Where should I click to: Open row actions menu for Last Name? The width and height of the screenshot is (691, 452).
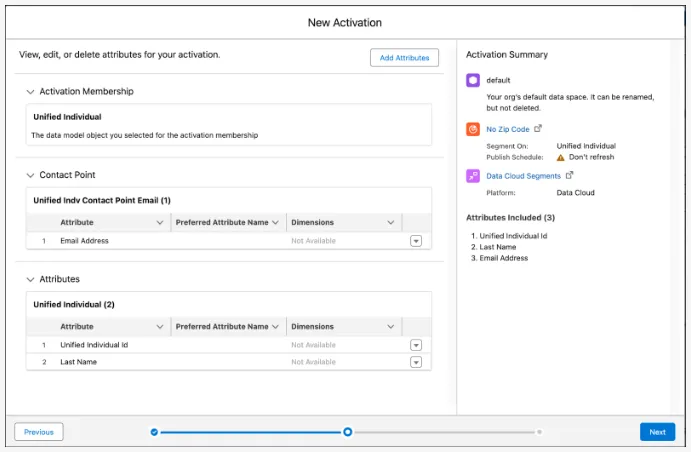point(416,362)
